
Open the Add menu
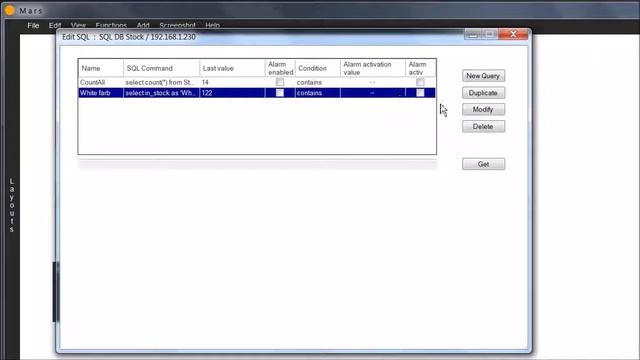(x=143, y=25)
